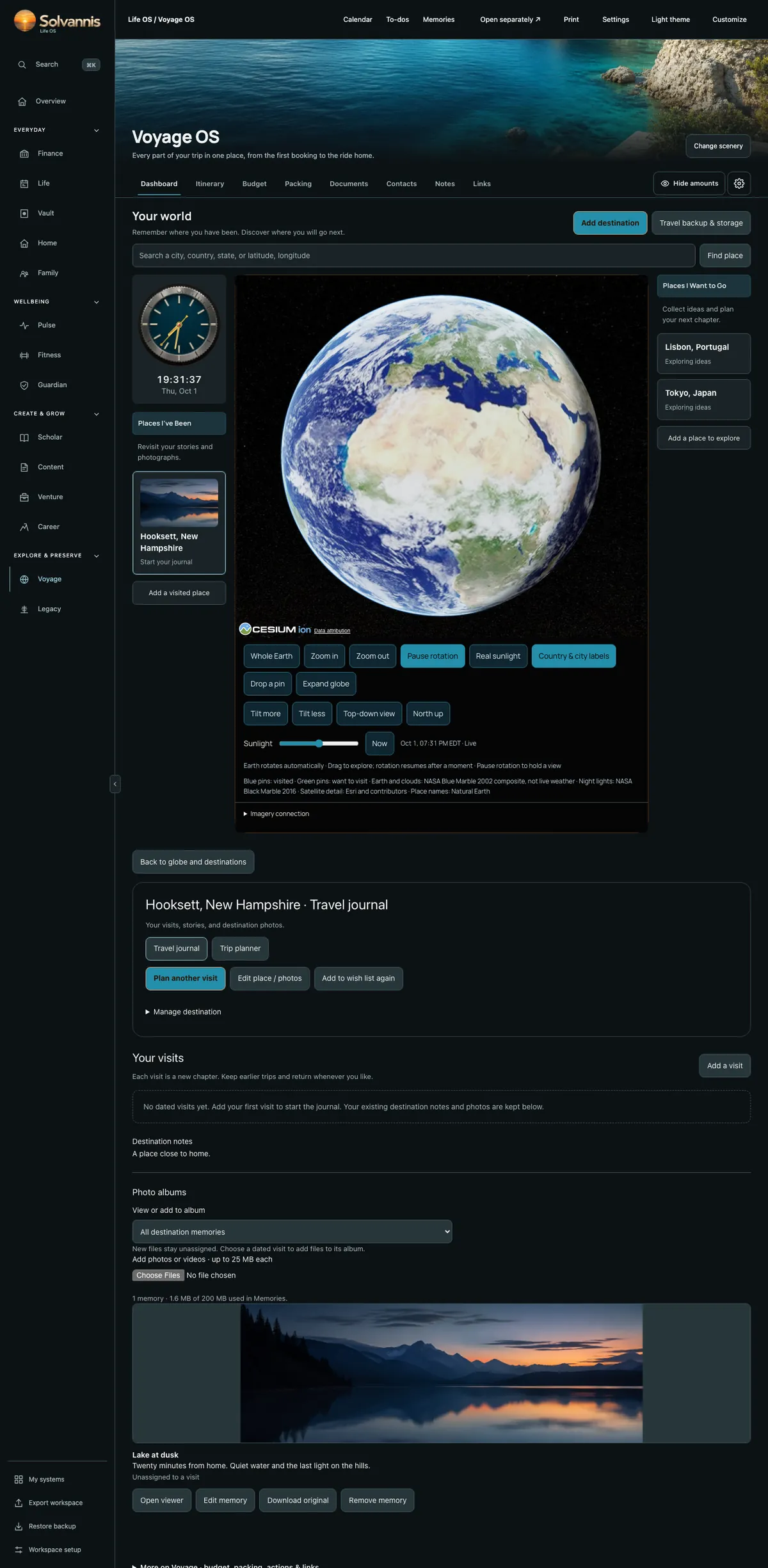Viewport: 768px width, 1568px height.
Task: Toggle Real sunlight mode
Action: 498,656
